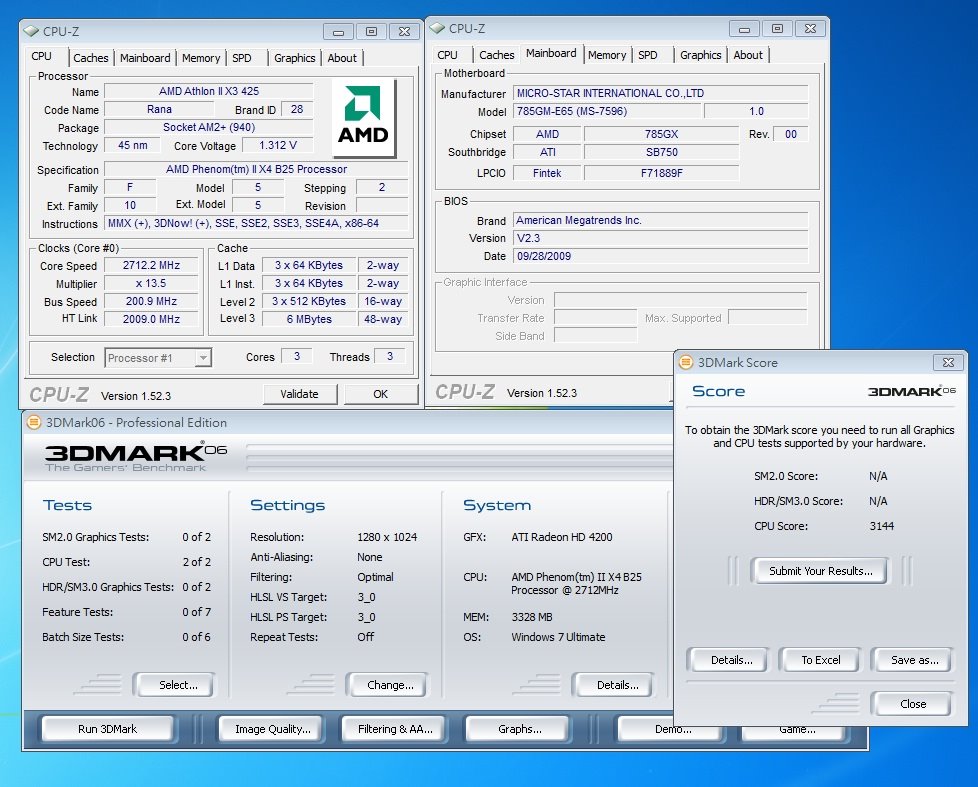Click the Instructions field starting with "MMX (+)"
This screenshot has width=978, height=787.
pos(256,223)
